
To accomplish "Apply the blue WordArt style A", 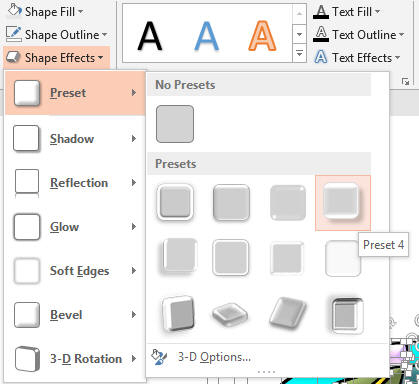I will 206,36.
